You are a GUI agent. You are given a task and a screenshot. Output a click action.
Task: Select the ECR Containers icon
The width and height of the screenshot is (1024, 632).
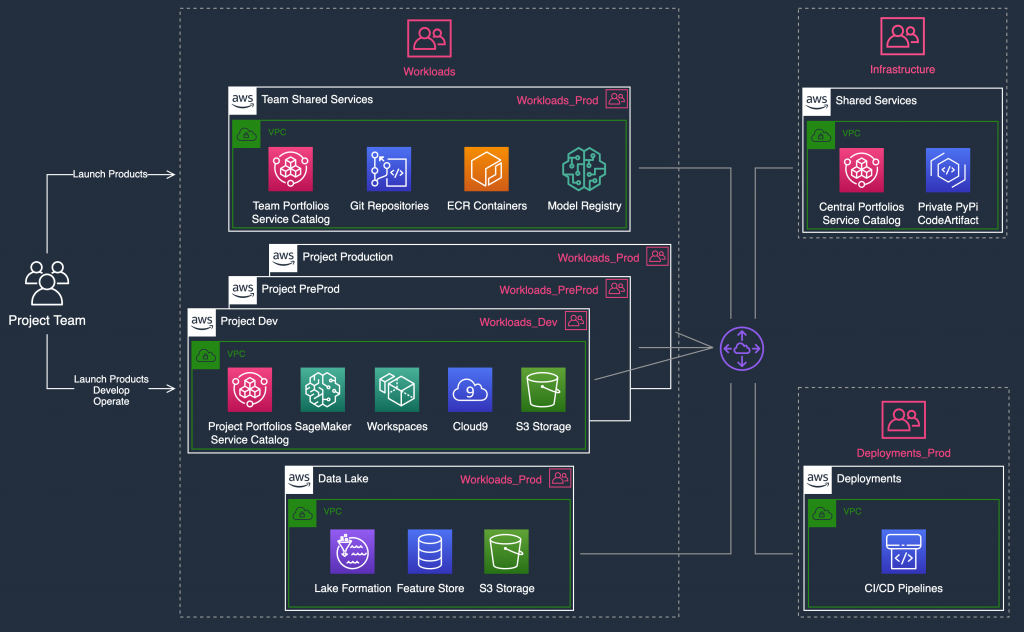click(486, 168)
